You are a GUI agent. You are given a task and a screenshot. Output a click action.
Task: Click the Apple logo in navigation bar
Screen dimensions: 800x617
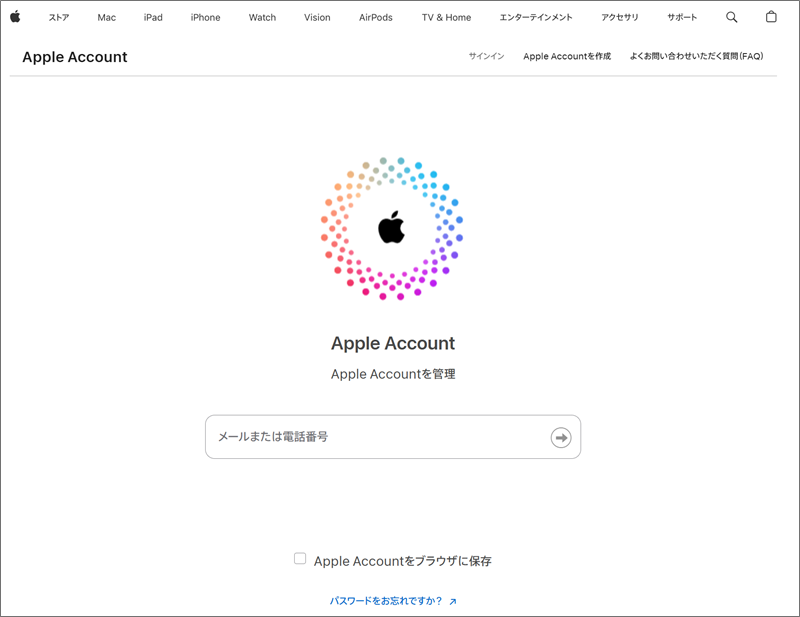pos(15,16)
